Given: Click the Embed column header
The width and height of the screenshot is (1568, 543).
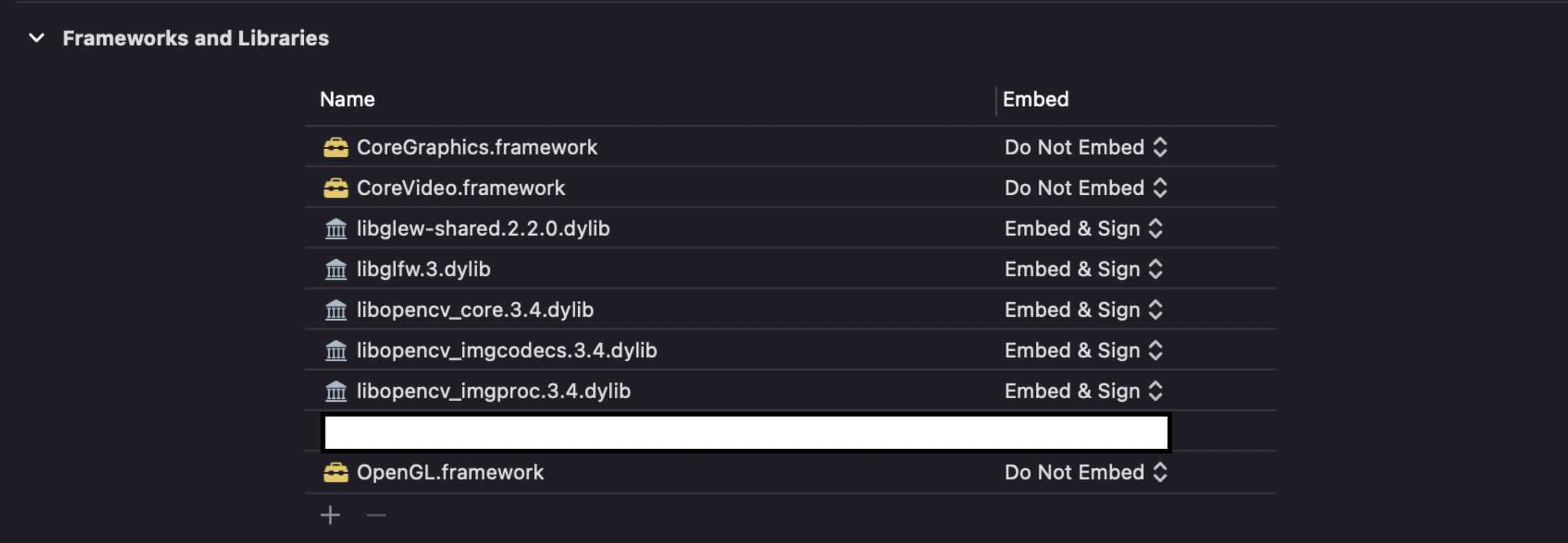Looking at the screenshot, I should (1035, 100).
